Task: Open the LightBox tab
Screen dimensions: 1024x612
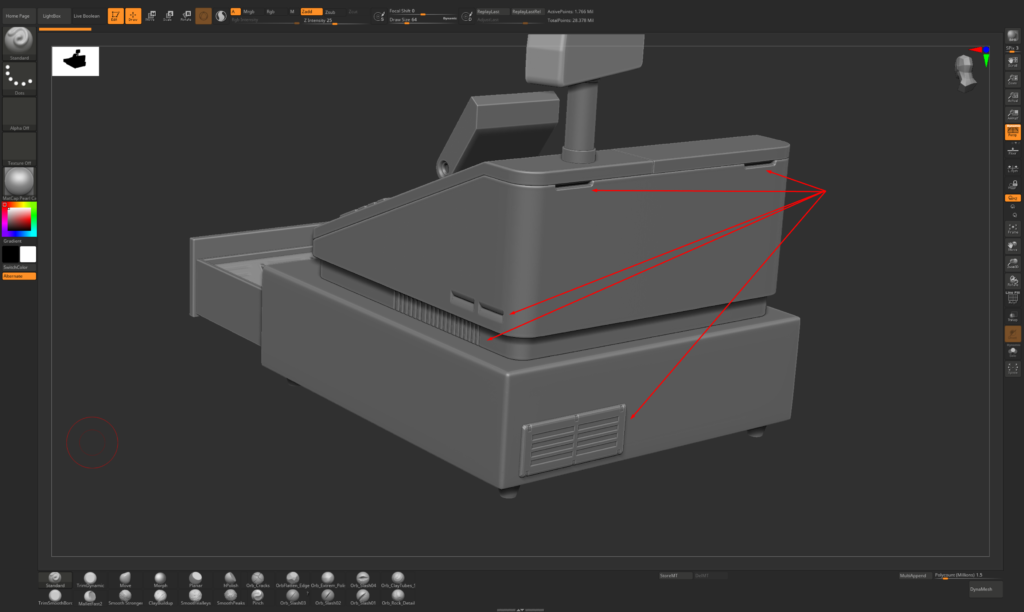Action: (52, 16)
